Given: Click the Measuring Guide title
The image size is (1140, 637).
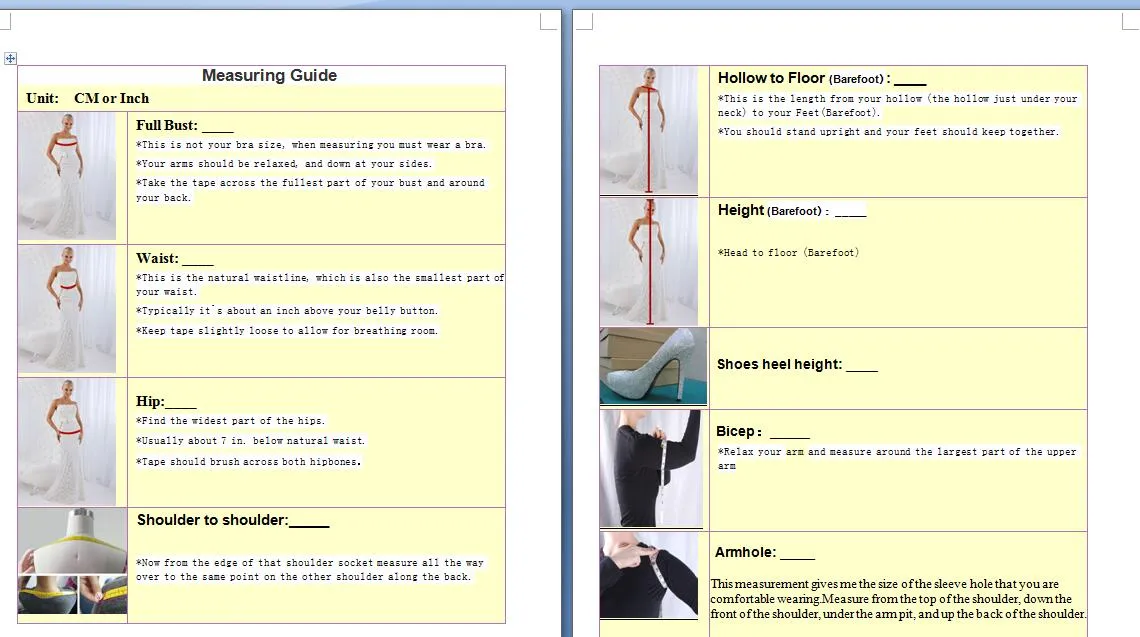Looking at the screenshot, I should click(x=269, y=76).
